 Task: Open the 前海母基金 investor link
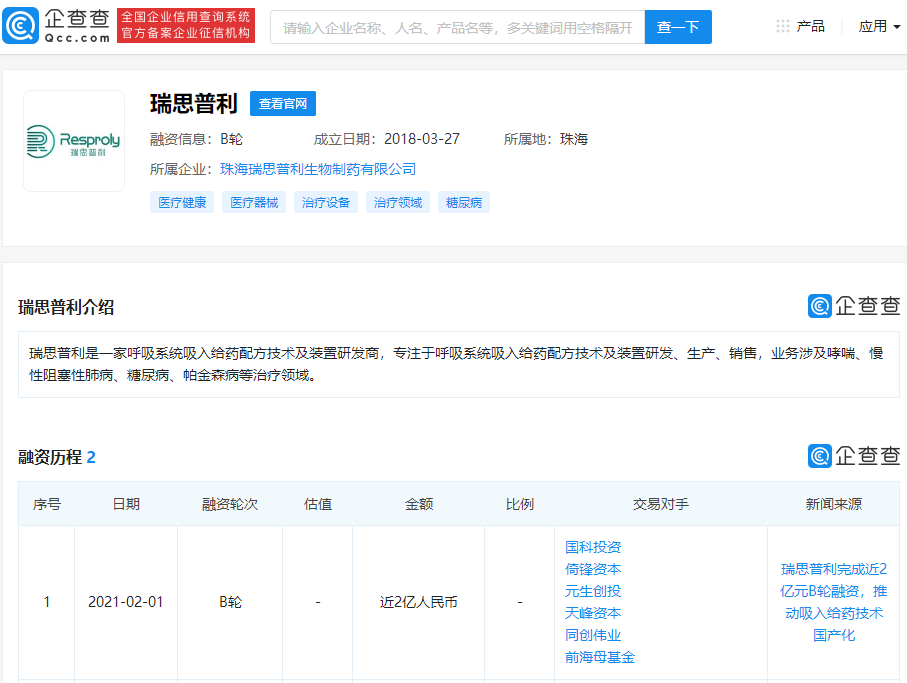coord(600,657)
